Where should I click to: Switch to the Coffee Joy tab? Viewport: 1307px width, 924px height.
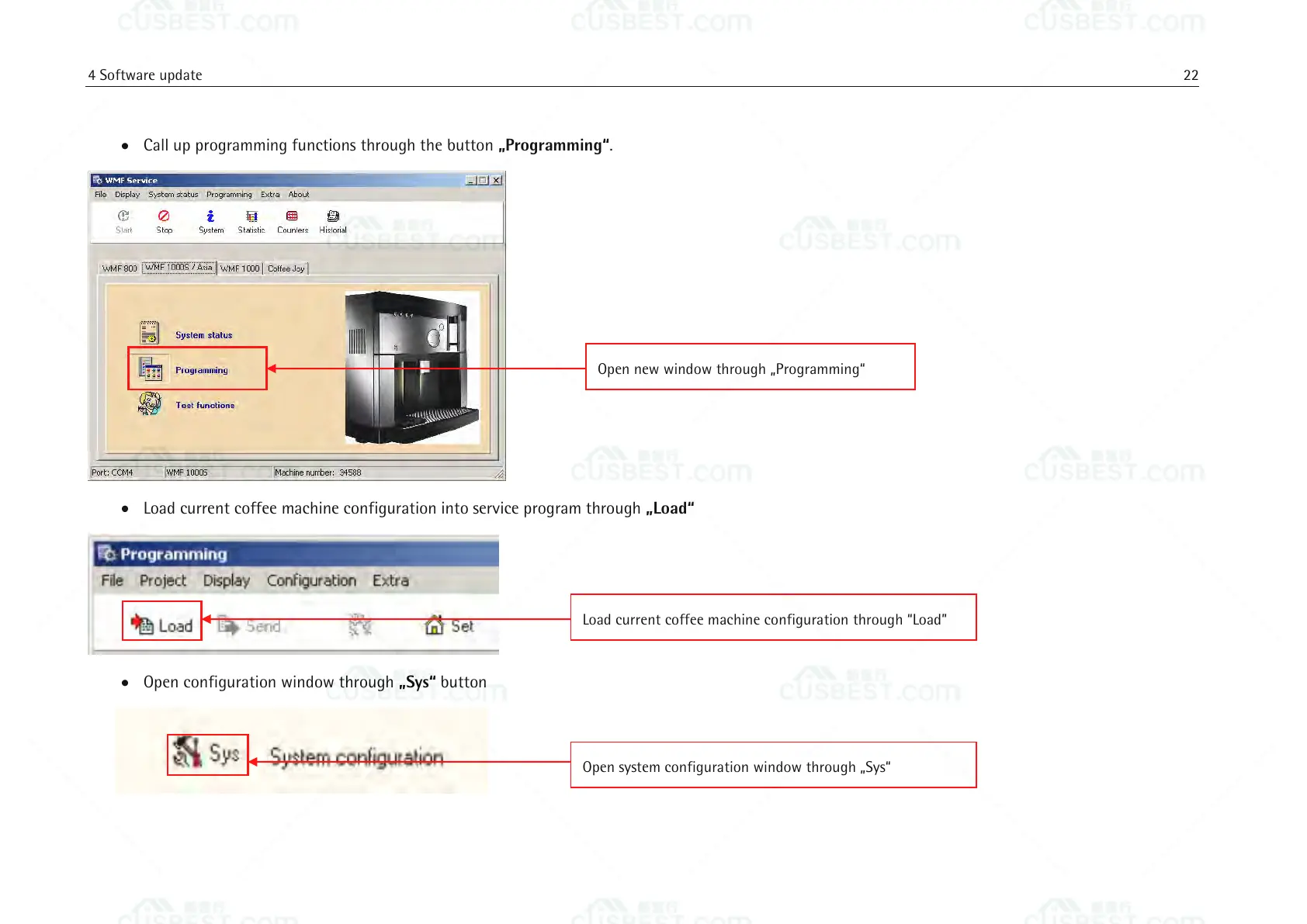pyautogui.click(x=286, y=268)
